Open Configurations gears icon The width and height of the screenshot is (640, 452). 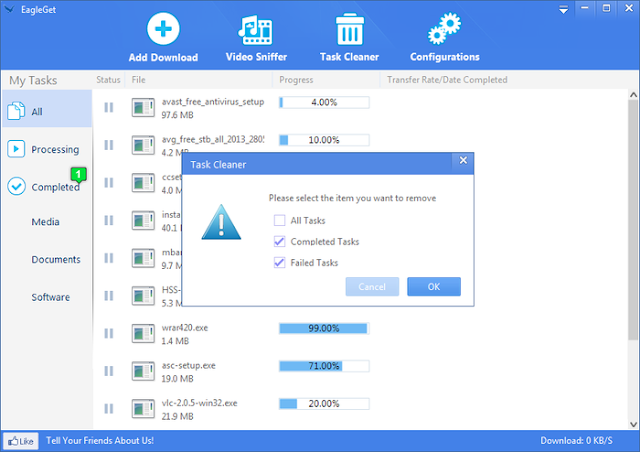click(x=444, y=29)
